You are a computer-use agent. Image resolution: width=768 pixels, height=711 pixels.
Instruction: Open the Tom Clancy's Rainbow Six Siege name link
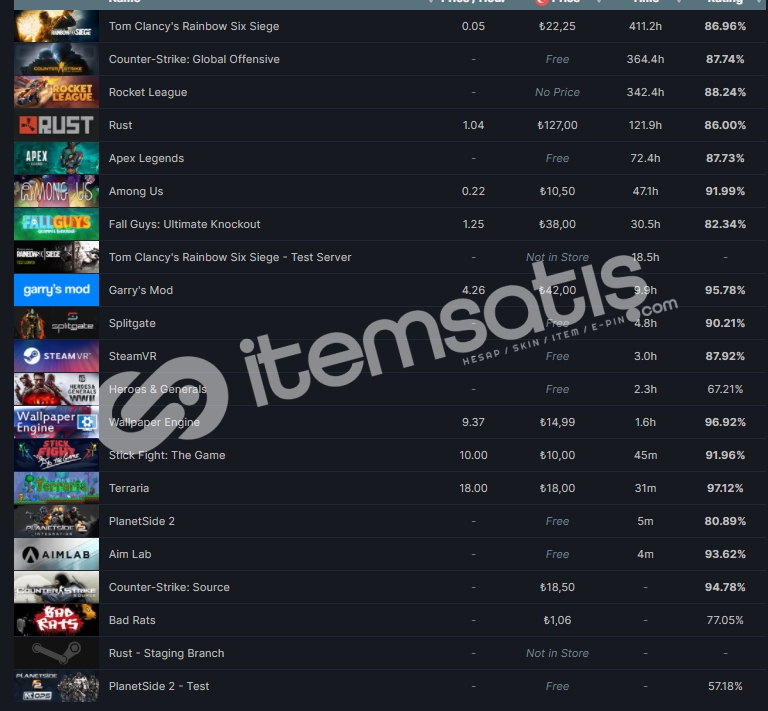point(194,26)
